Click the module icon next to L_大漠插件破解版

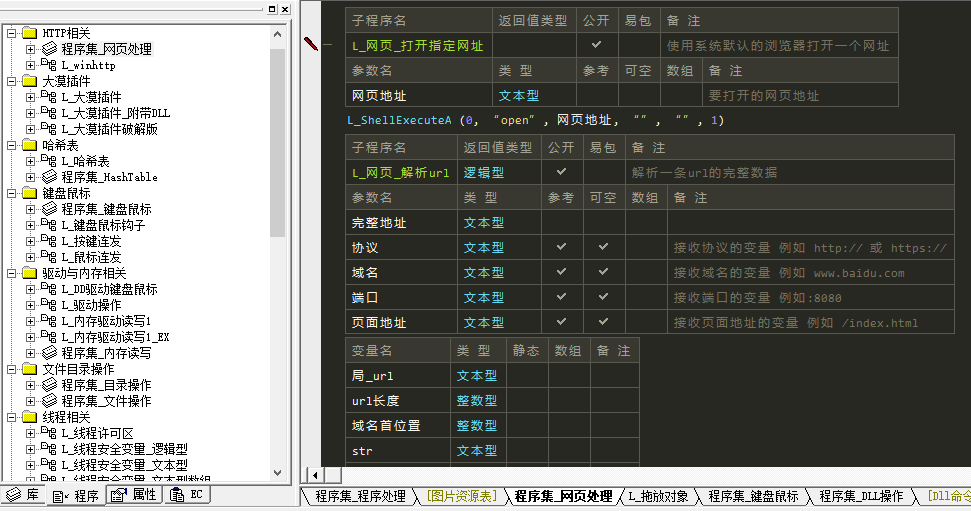49,129
